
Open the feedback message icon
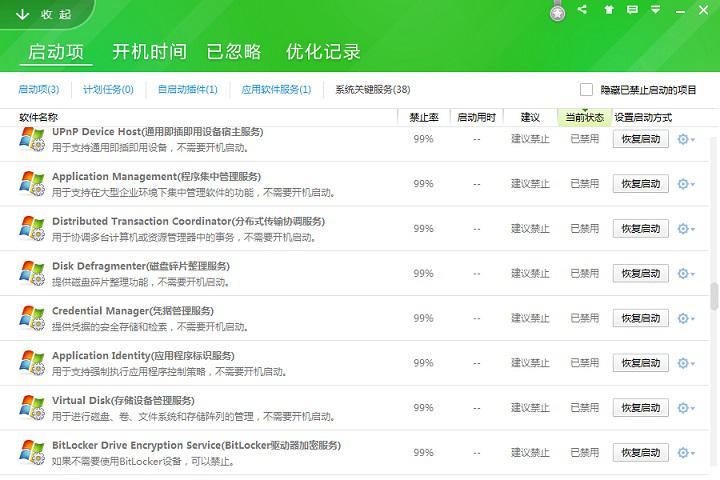(x=632, y=10)
